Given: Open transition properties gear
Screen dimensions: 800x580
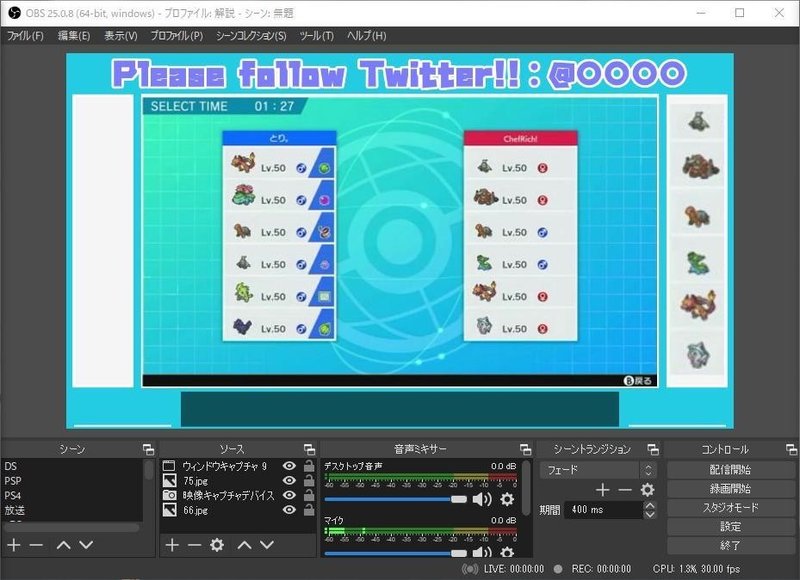Looking at the screenshot, I should pos(647,490).
